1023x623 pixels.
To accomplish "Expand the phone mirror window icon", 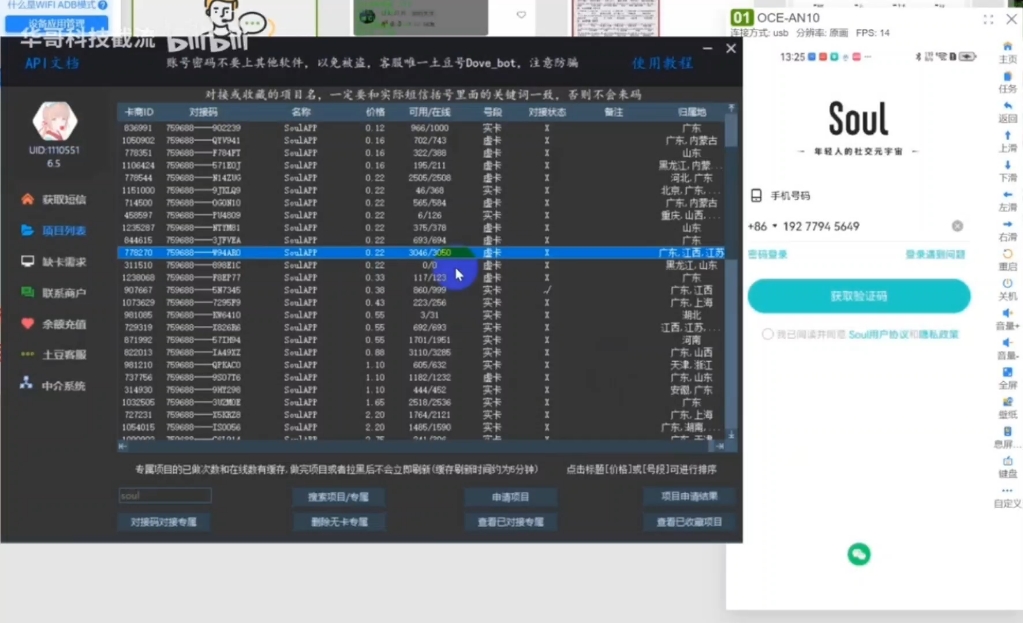I will [x=988, y=20].
